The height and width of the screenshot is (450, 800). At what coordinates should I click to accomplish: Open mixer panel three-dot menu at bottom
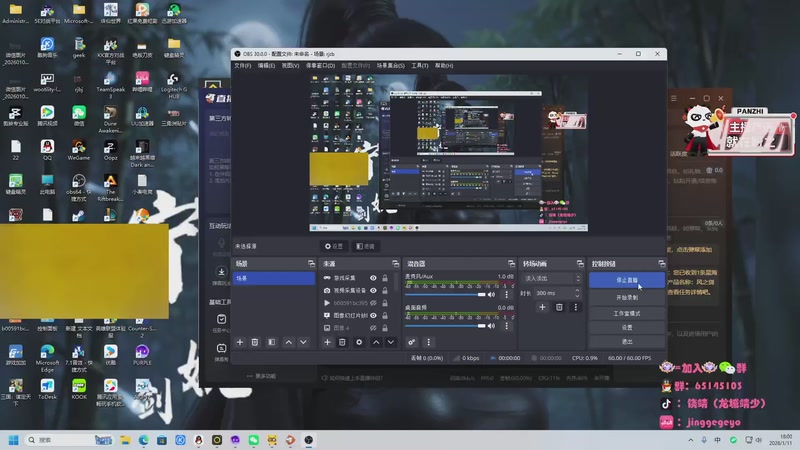point(429,342)
